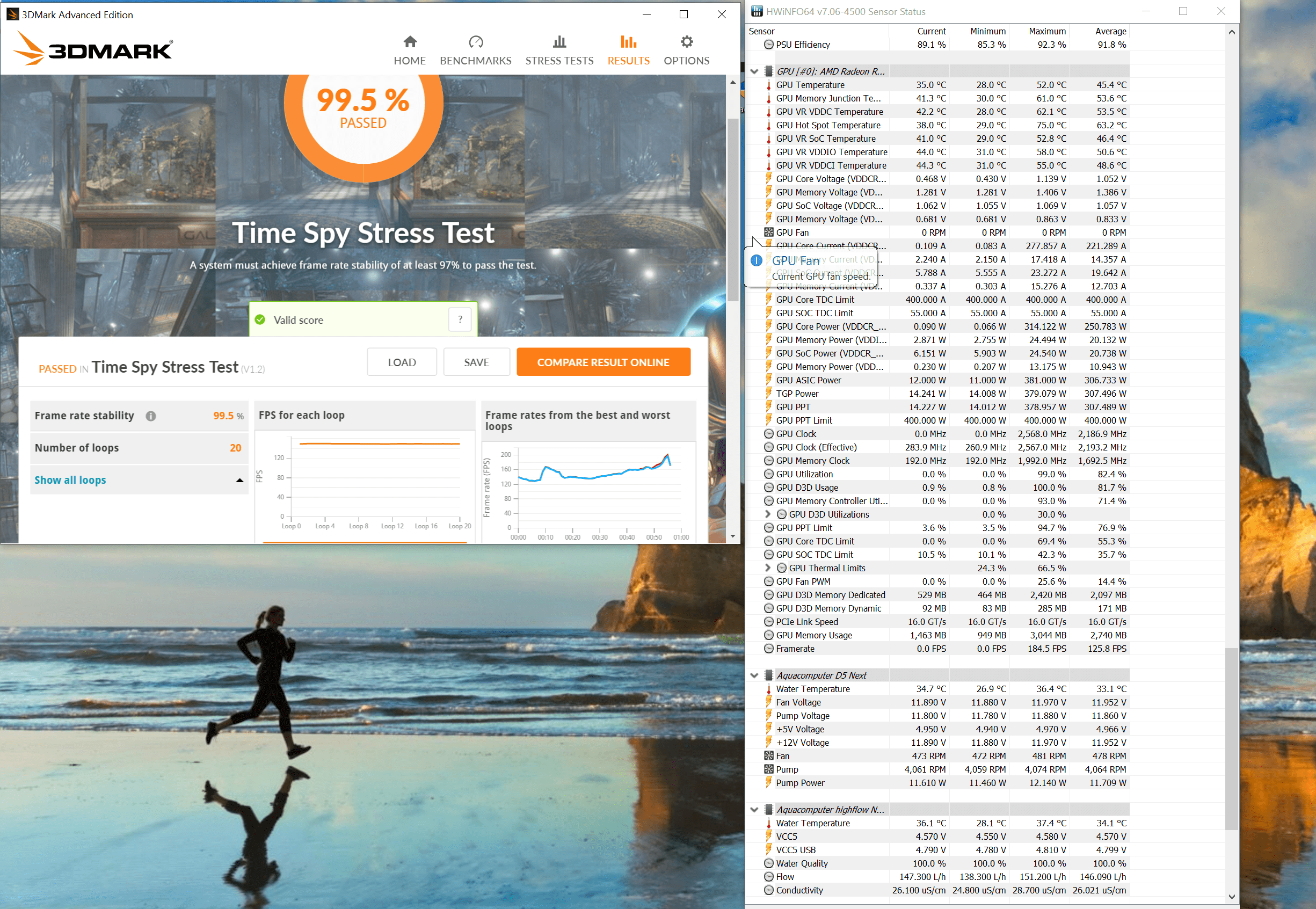Open the BENCHMARKS tab in 3DMark
This screenshot has height=909, width=1316.
[476, 50]
